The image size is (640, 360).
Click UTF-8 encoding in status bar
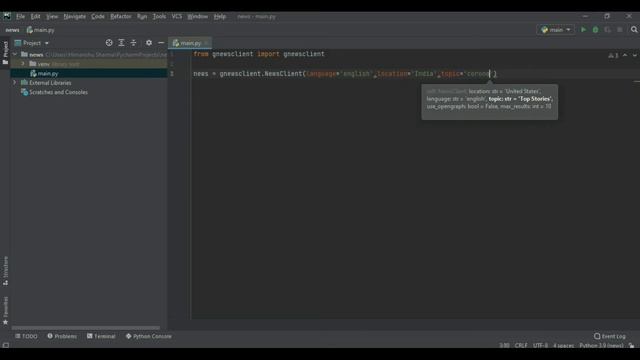pos(540,345)
